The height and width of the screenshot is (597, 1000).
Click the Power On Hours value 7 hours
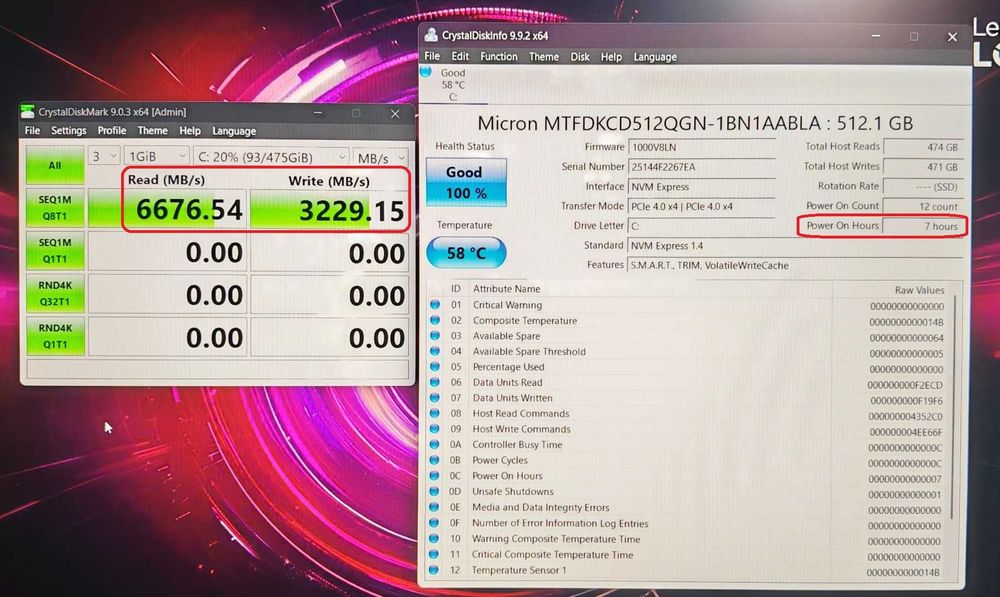click(923, 226)
